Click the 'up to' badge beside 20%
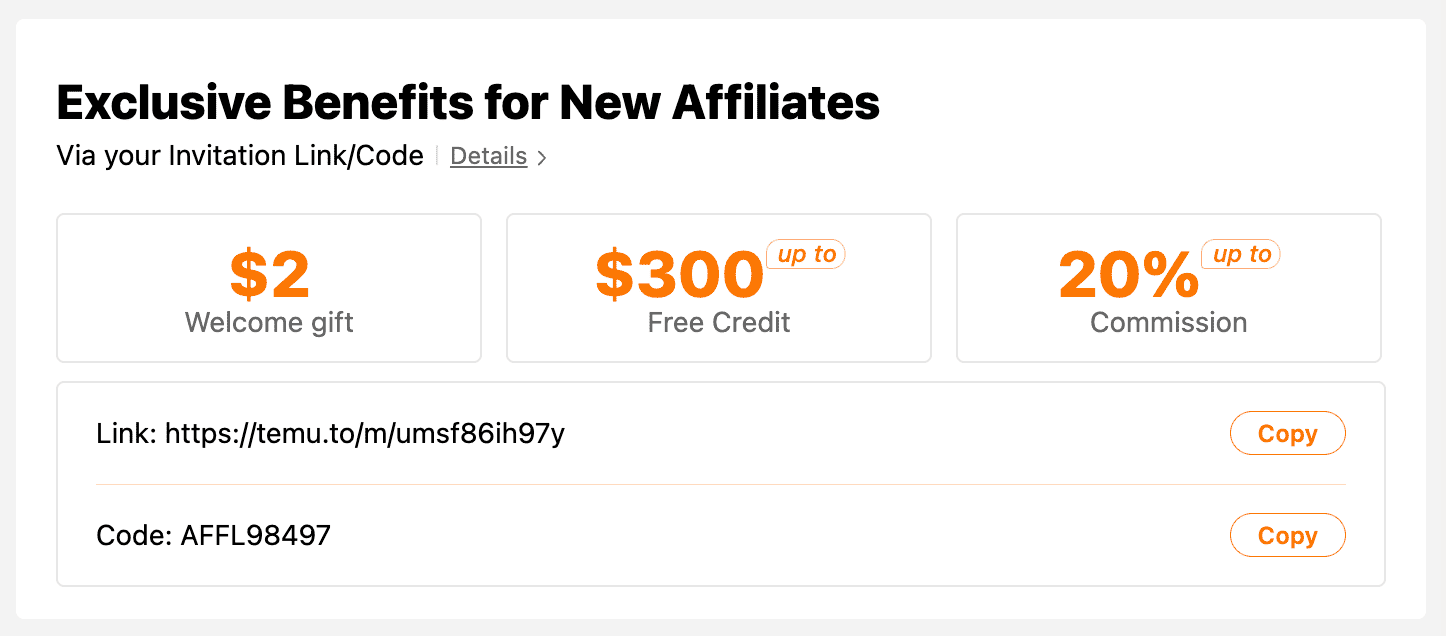 click(x=1240, y=254)
